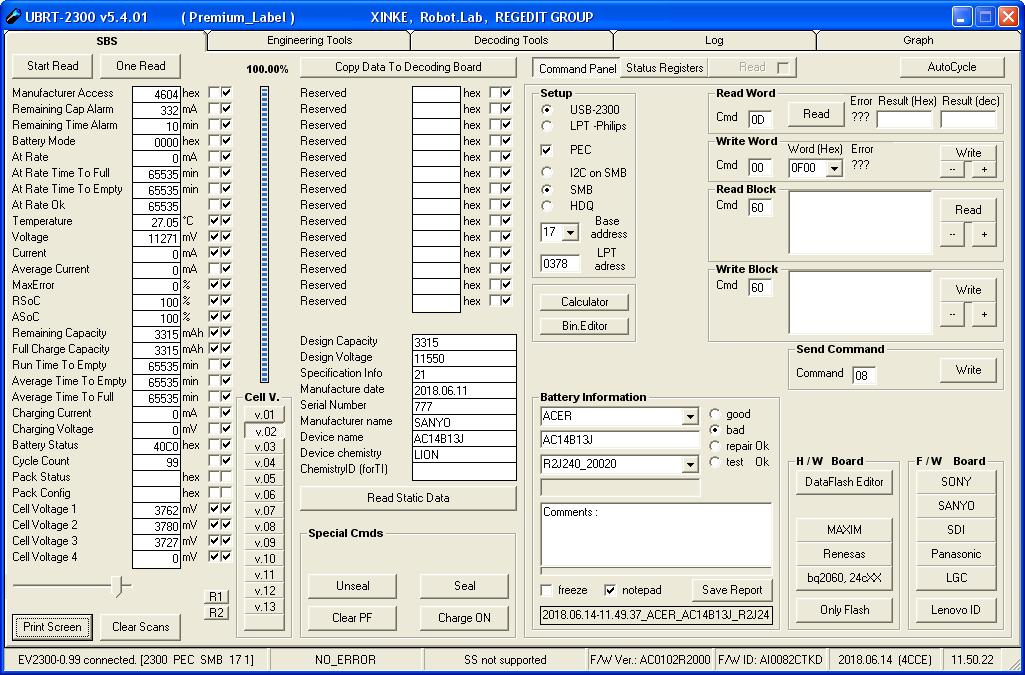Select the Command Panel tab

pyautogui.click(x=577, y=68)
